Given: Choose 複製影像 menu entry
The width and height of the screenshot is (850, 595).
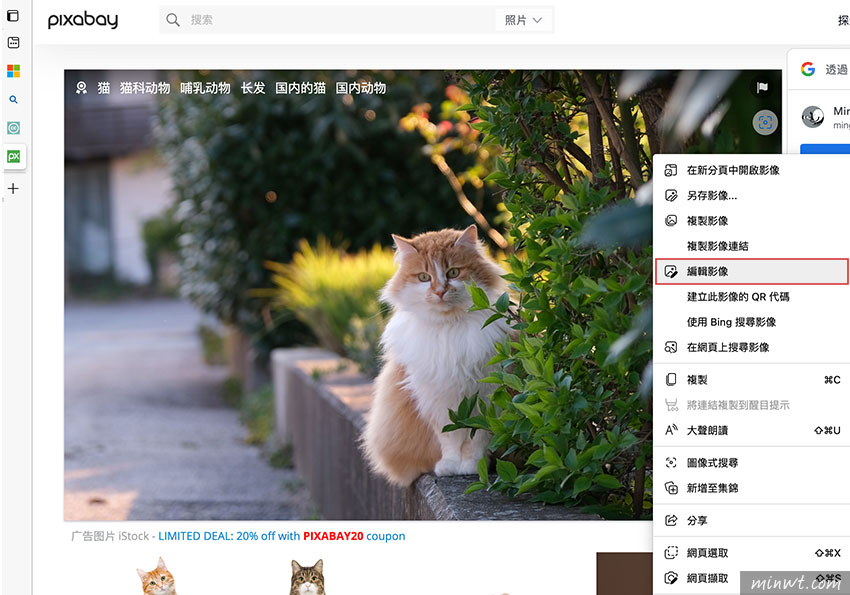Looking at the screenshot, I should click(751, 221).
